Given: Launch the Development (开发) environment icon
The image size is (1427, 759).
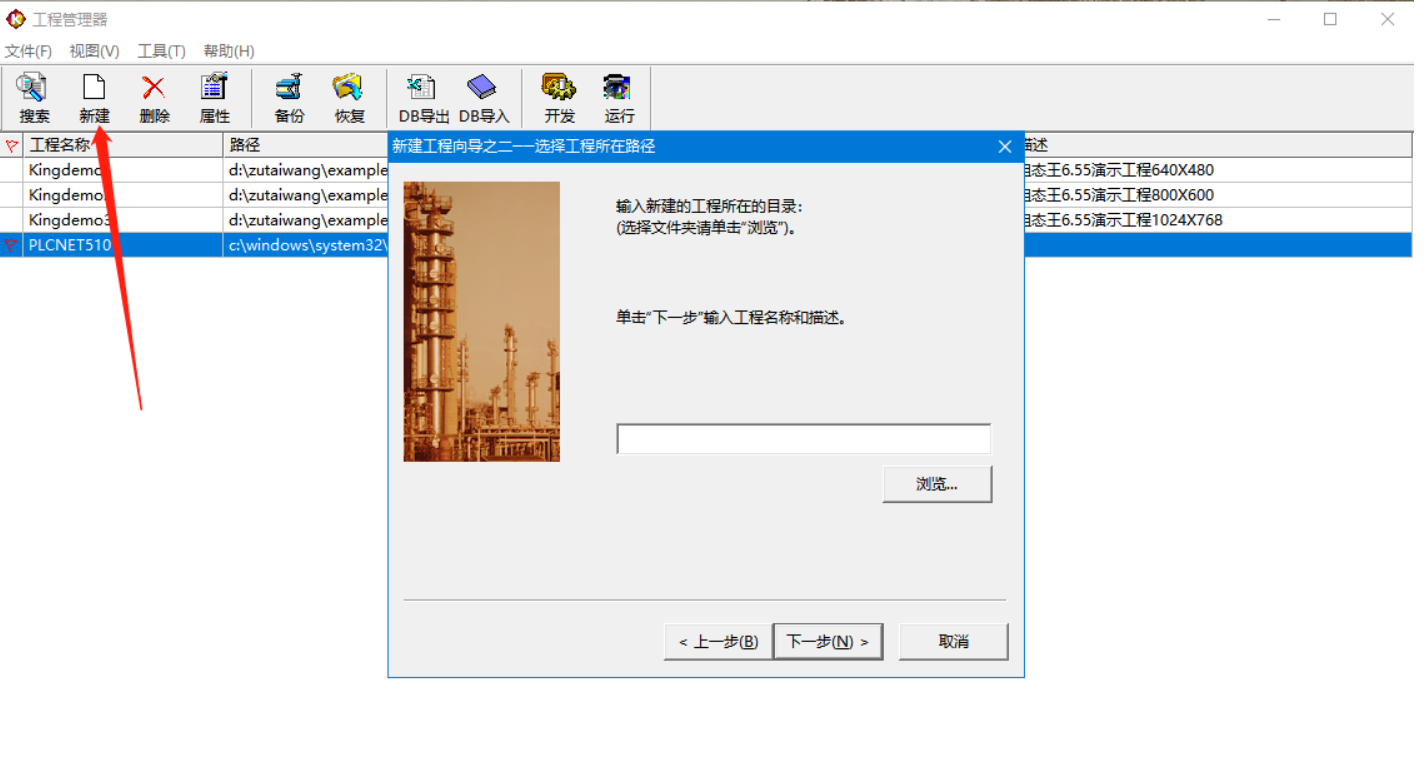Looking at the screenshot, I should coord(559,98).
